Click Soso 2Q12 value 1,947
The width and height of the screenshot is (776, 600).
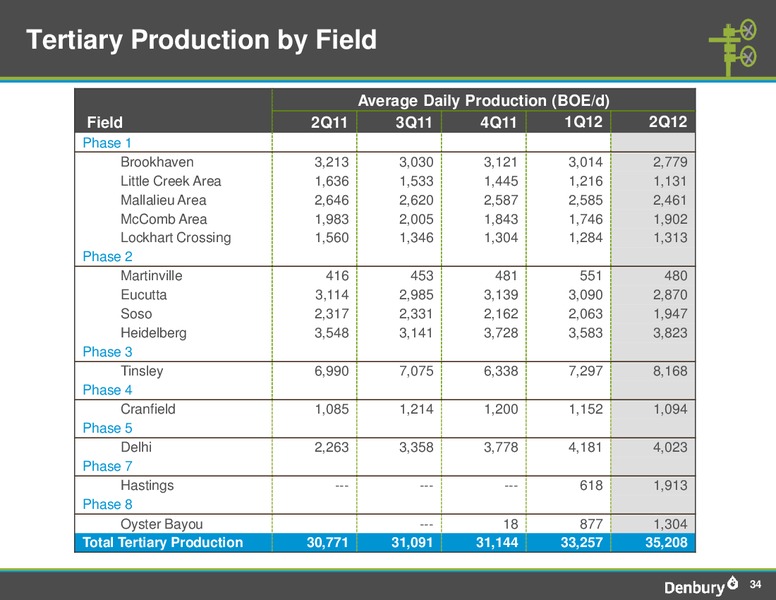point(670,314)
